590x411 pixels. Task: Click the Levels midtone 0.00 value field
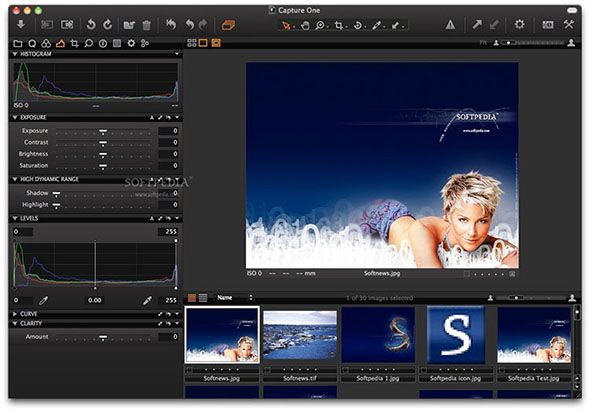tap(94, 300)
